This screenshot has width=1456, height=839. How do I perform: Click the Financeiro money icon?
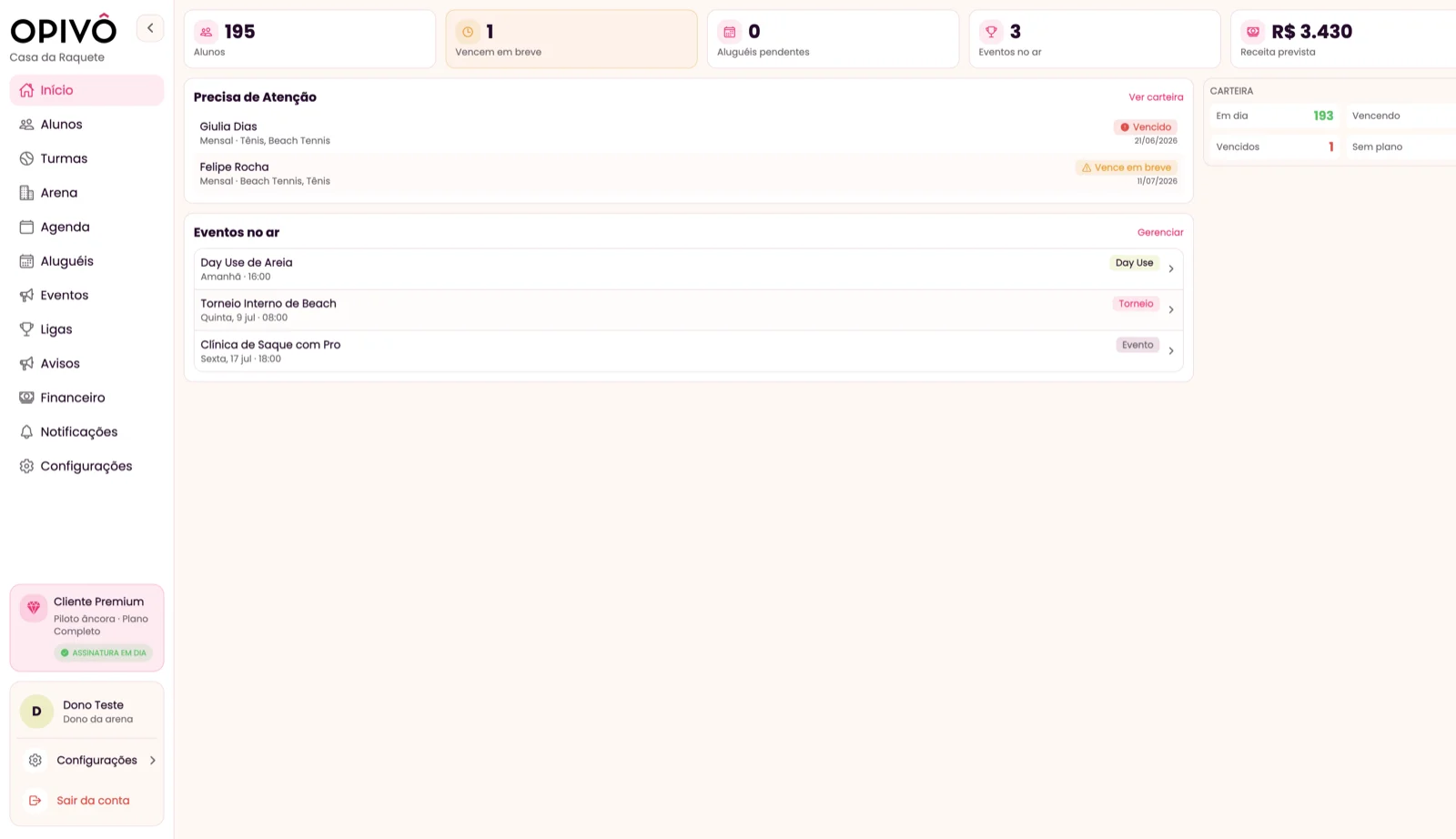(26, 398)
